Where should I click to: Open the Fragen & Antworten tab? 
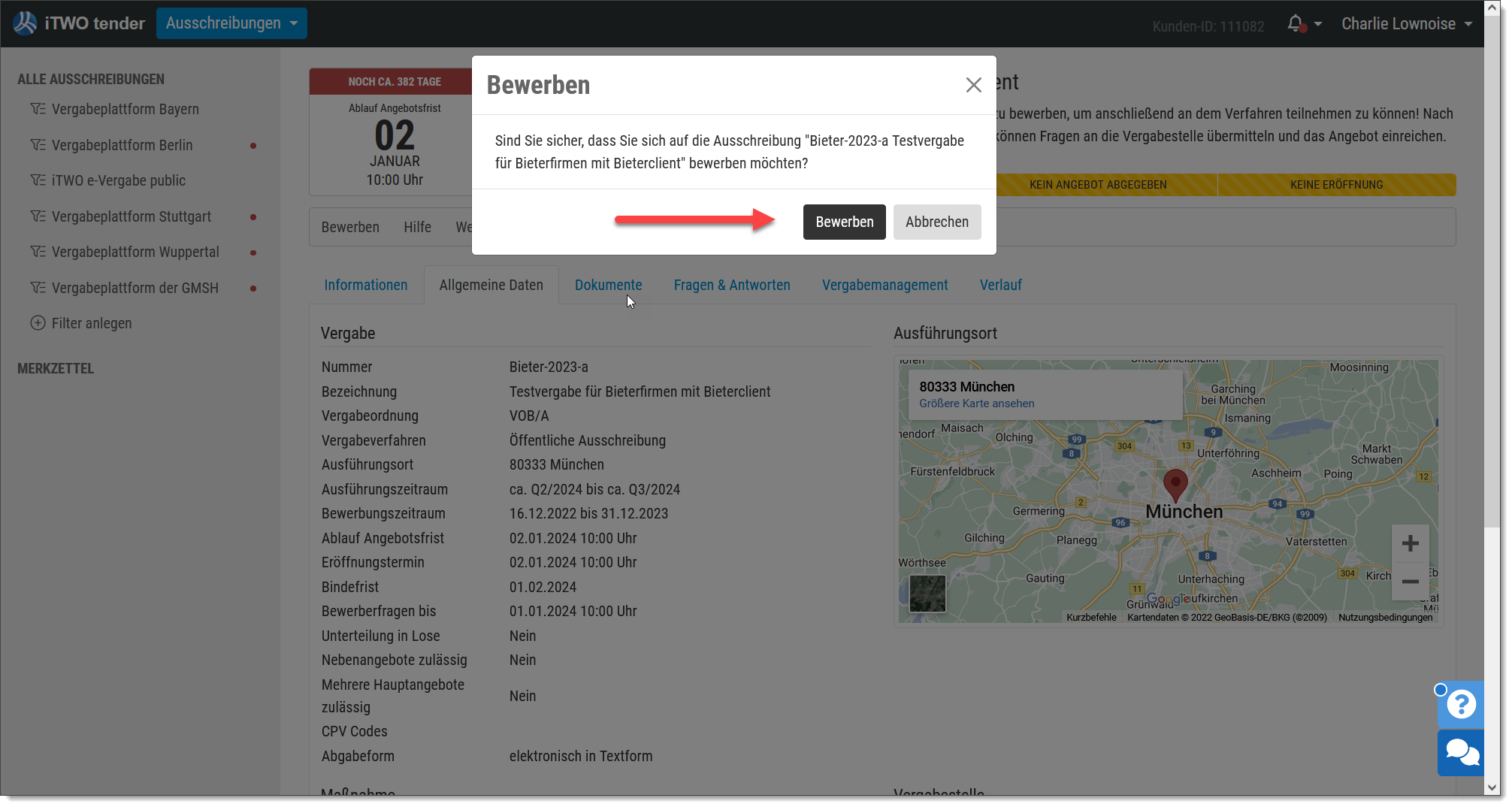(x=732, y=286)
